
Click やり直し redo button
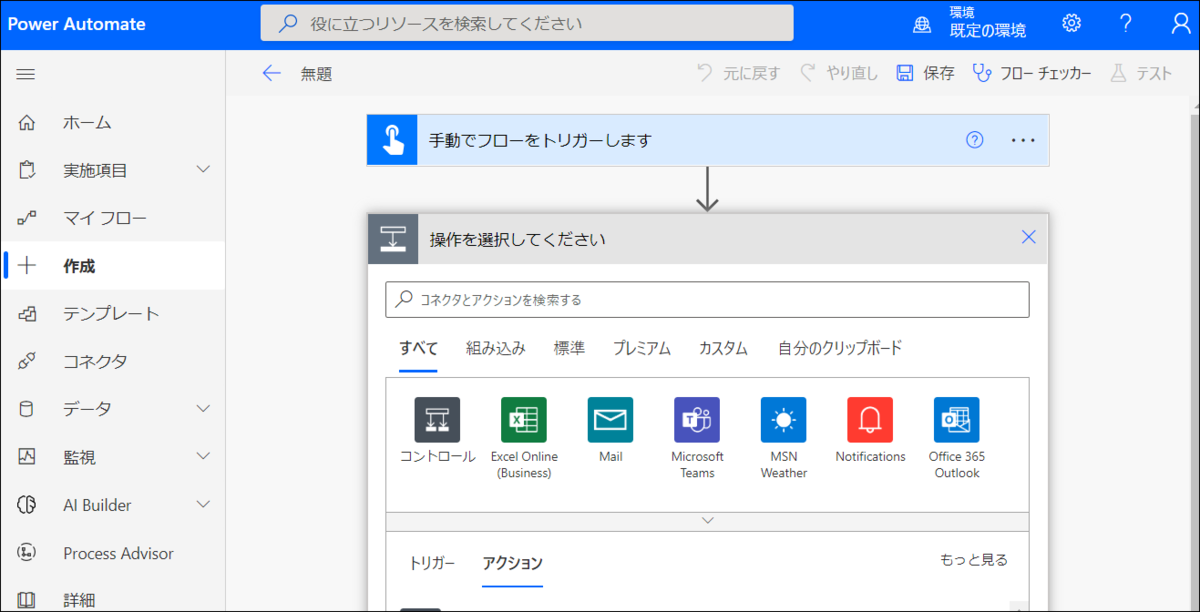pyautogui.click(x=838, y=73)
